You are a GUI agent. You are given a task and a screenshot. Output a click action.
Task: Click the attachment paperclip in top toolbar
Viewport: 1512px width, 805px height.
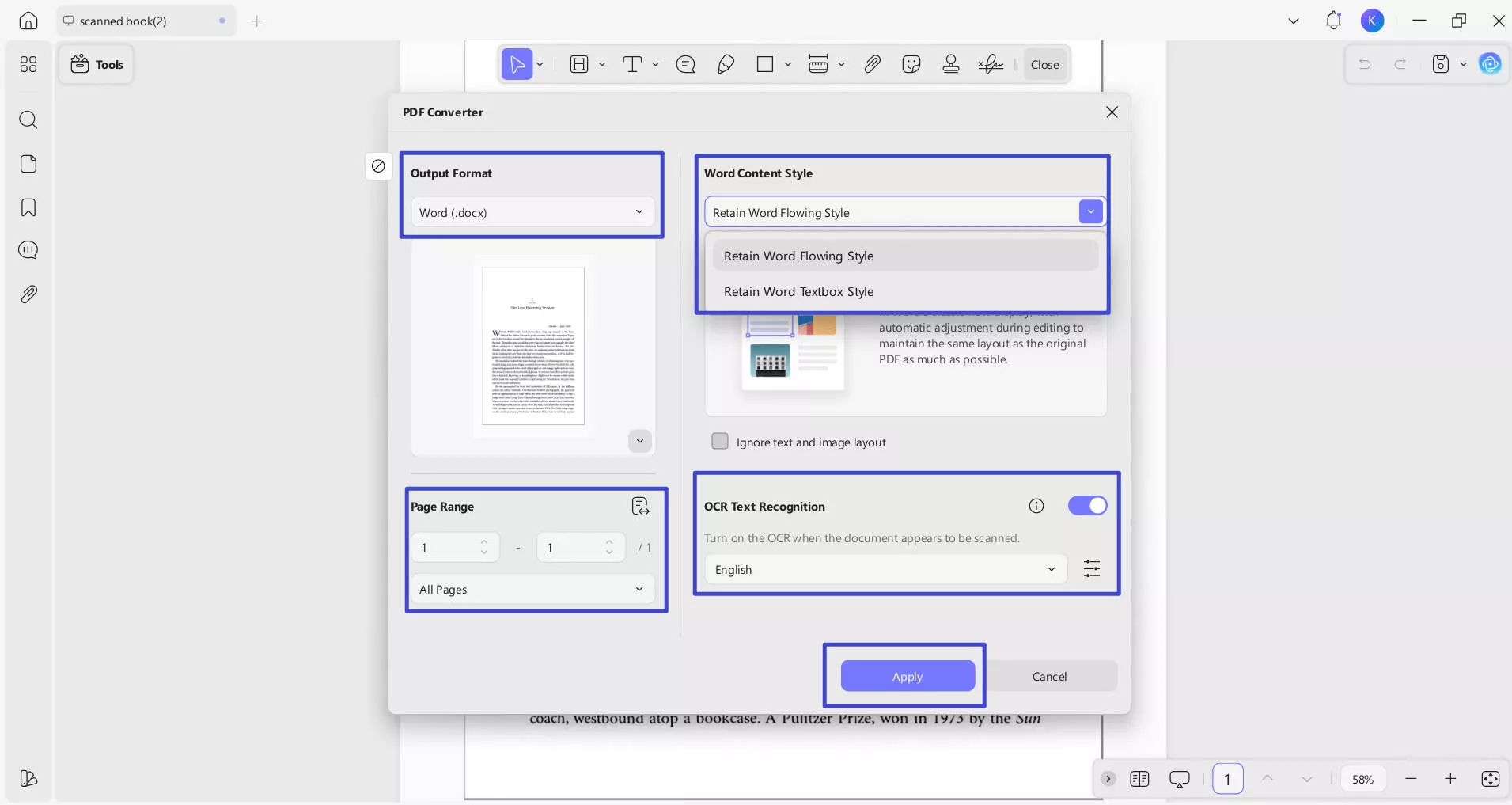click(x=872, y=64)
